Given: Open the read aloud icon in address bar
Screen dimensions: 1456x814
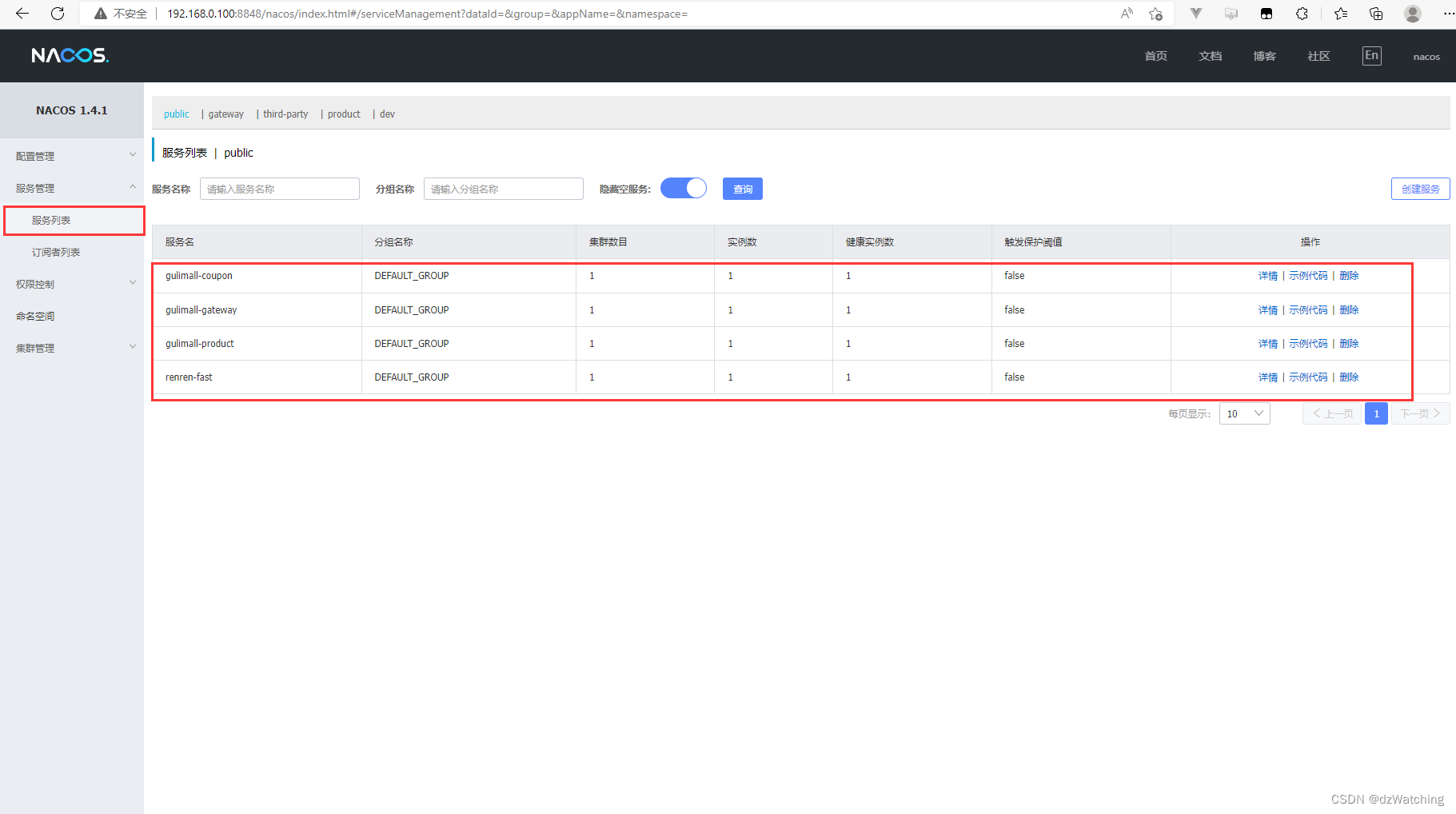Looking at the screenshot, I should [1127, 14].
